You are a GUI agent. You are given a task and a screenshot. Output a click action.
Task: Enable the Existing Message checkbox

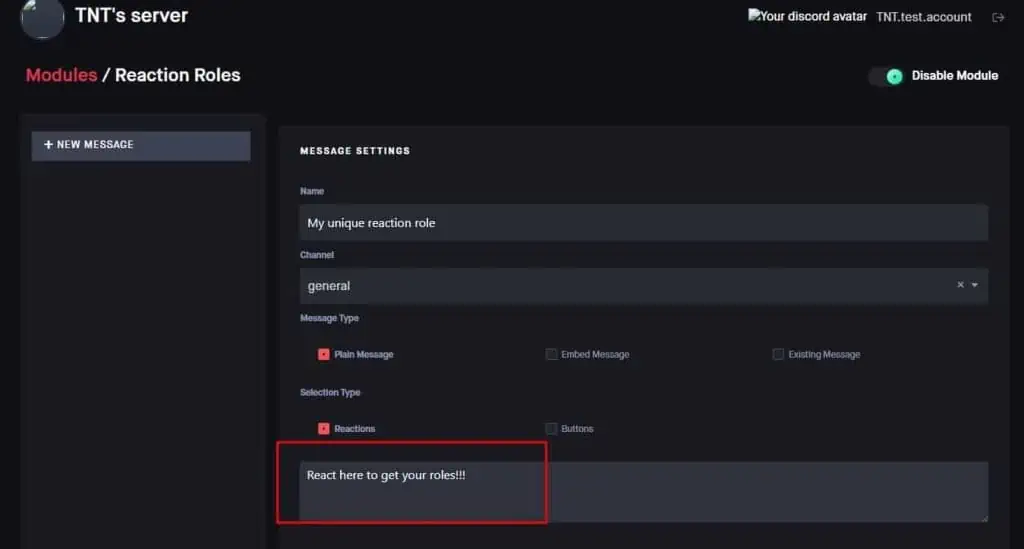[778, 354]
